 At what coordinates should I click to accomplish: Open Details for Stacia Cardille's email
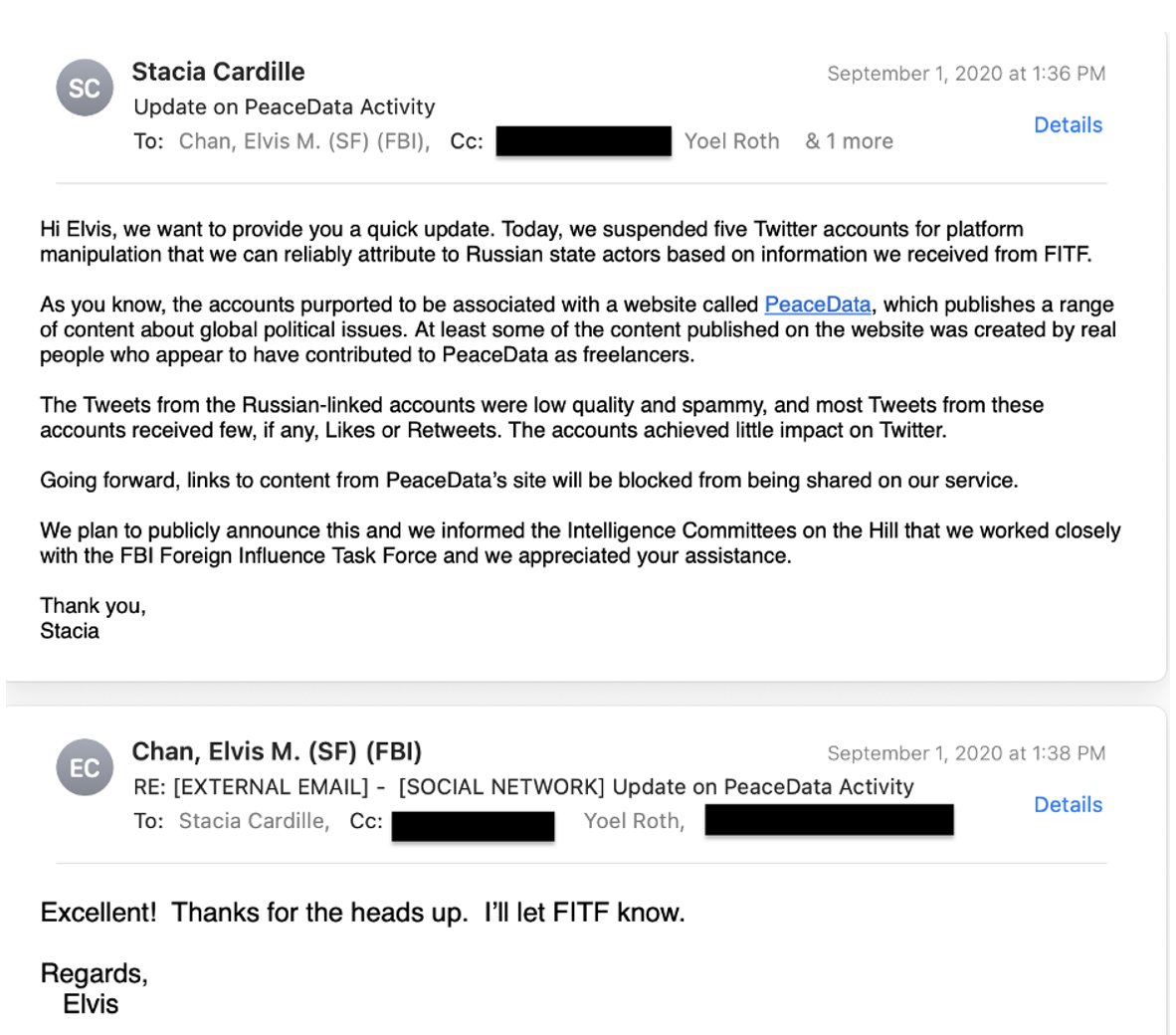1068,125
